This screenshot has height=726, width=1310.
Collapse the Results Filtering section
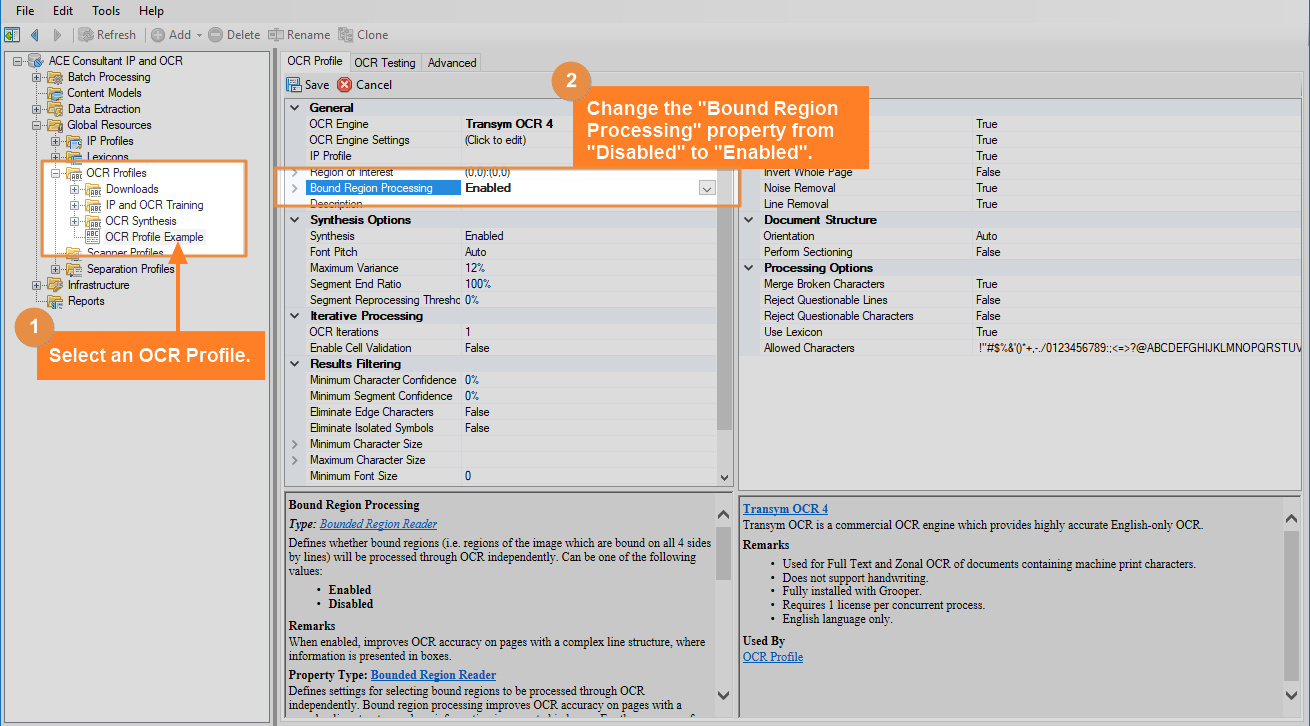[x=295, y=364]
